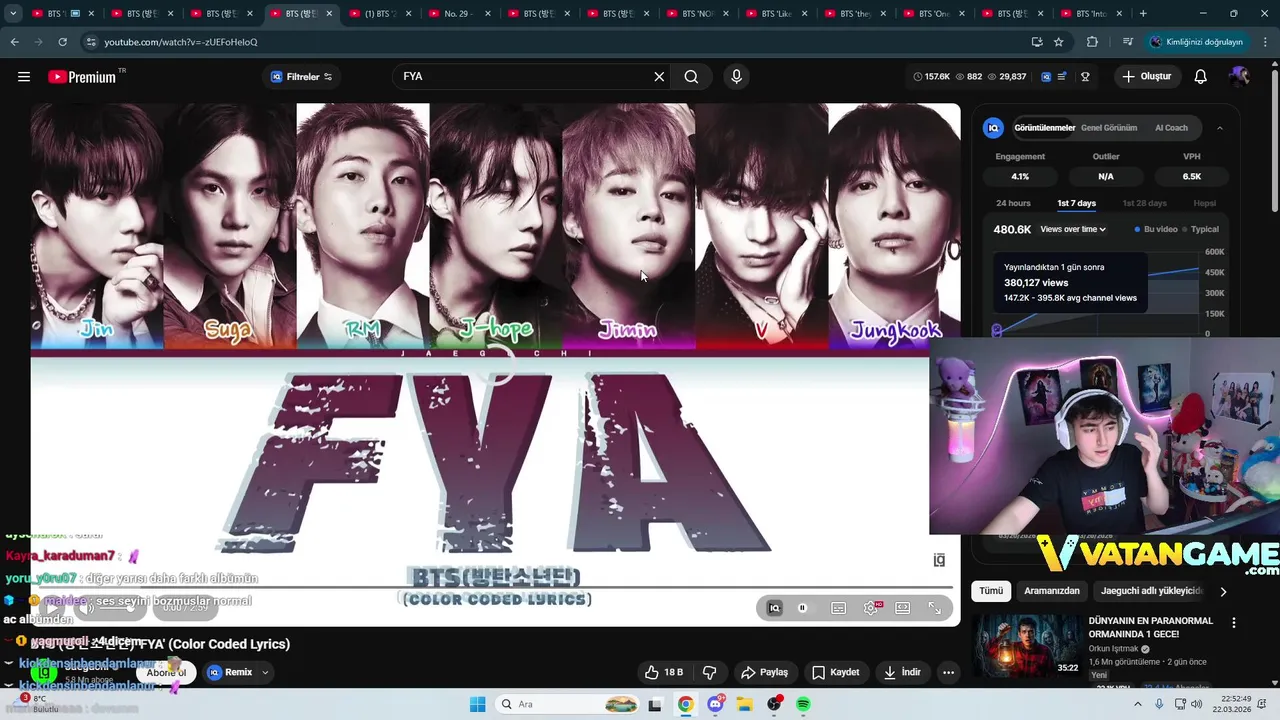This screenshot has width=1280, height=720.
Task: Click the vidIQ logo in stats panel
Action: click(x=993, y=128)
